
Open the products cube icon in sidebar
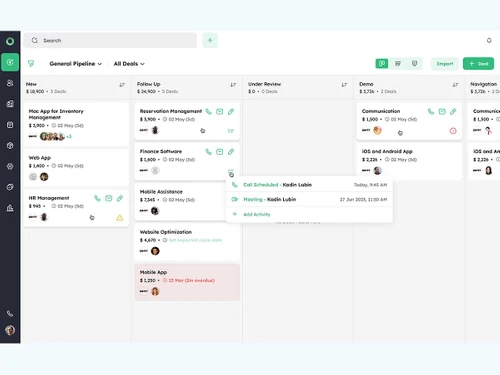tap(10, 145)
